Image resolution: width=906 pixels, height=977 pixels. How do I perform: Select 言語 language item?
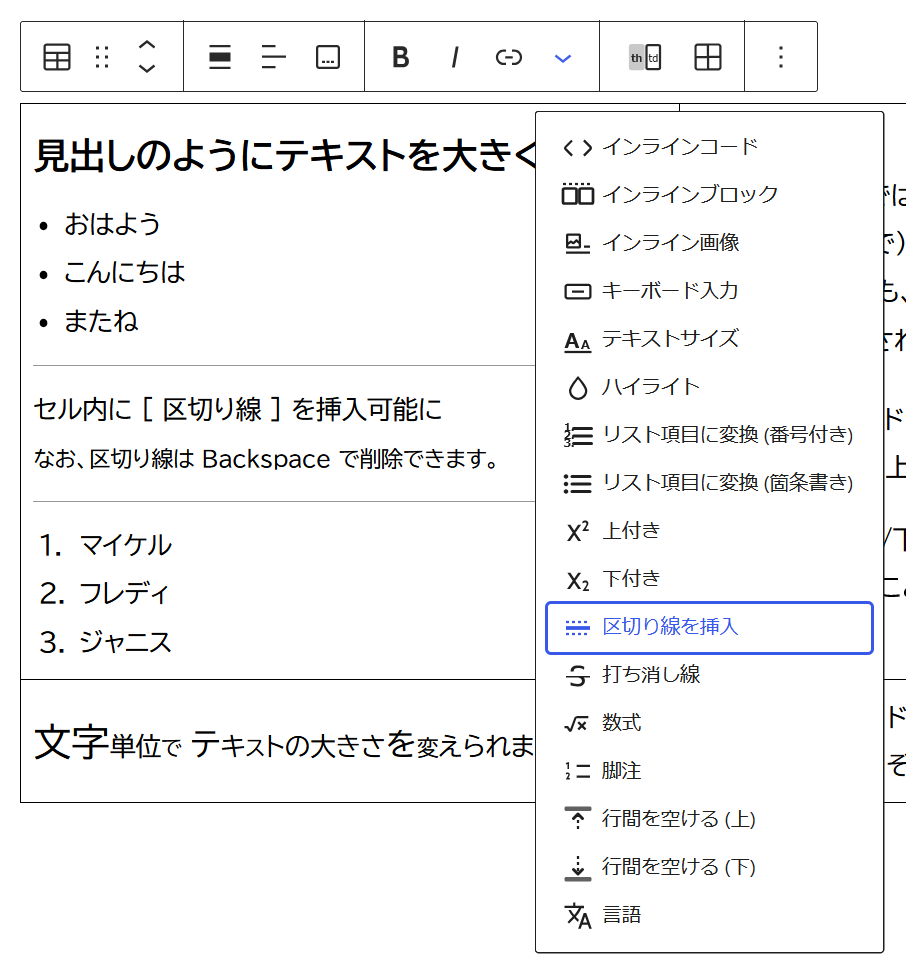709,915
